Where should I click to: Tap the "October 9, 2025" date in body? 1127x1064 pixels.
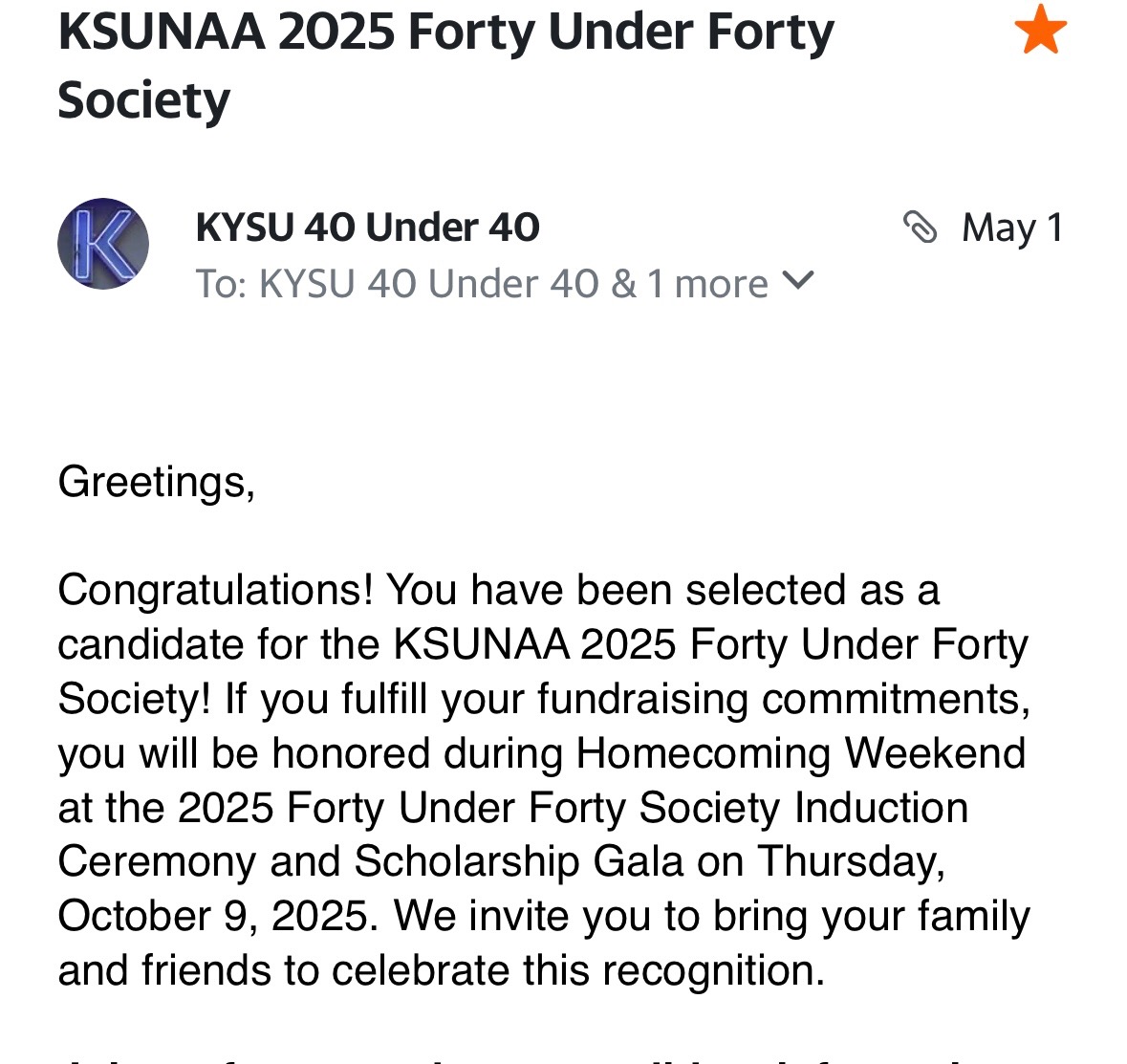click(212, 916)
